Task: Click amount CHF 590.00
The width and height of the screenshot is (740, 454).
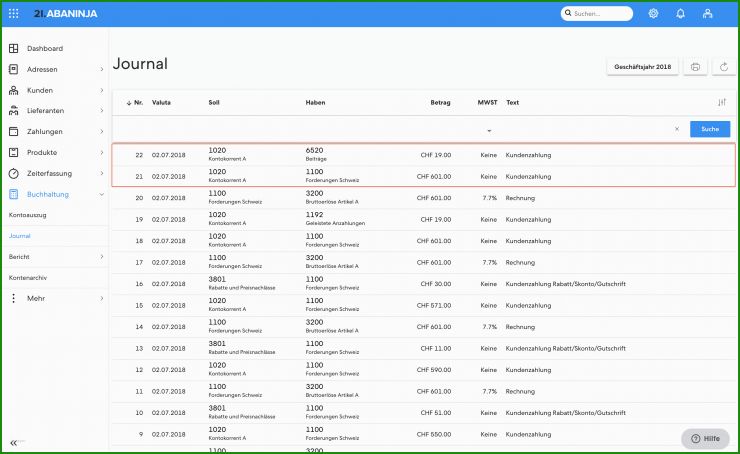Action: 434,370
